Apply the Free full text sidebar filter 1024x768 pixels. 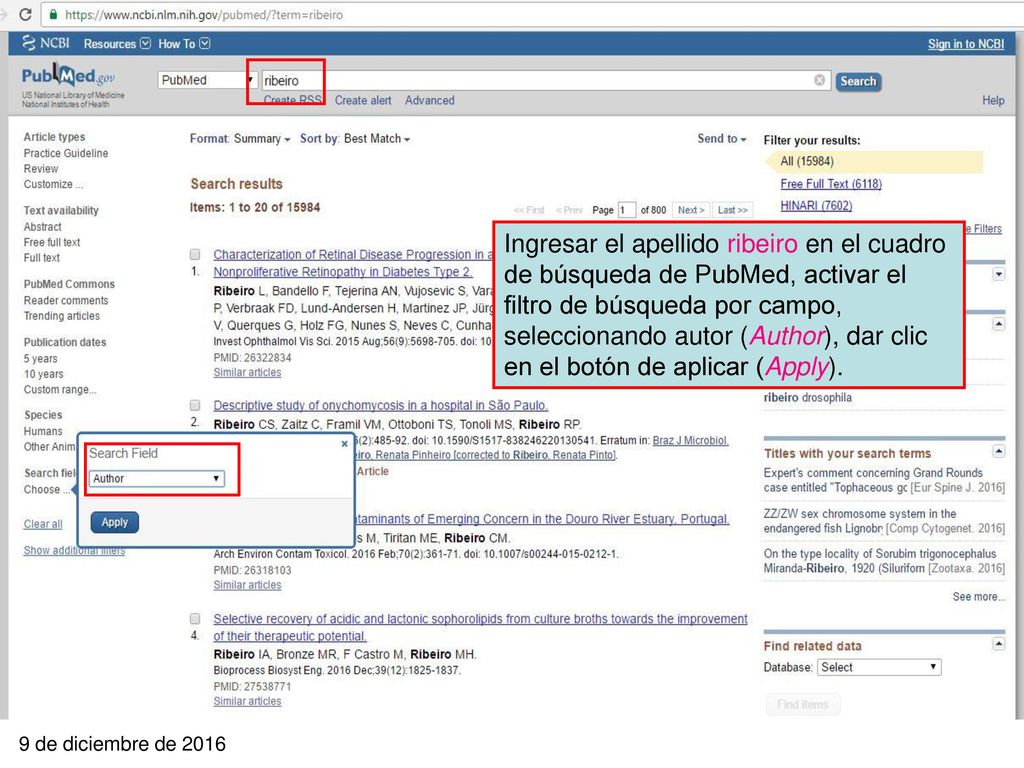52,242
